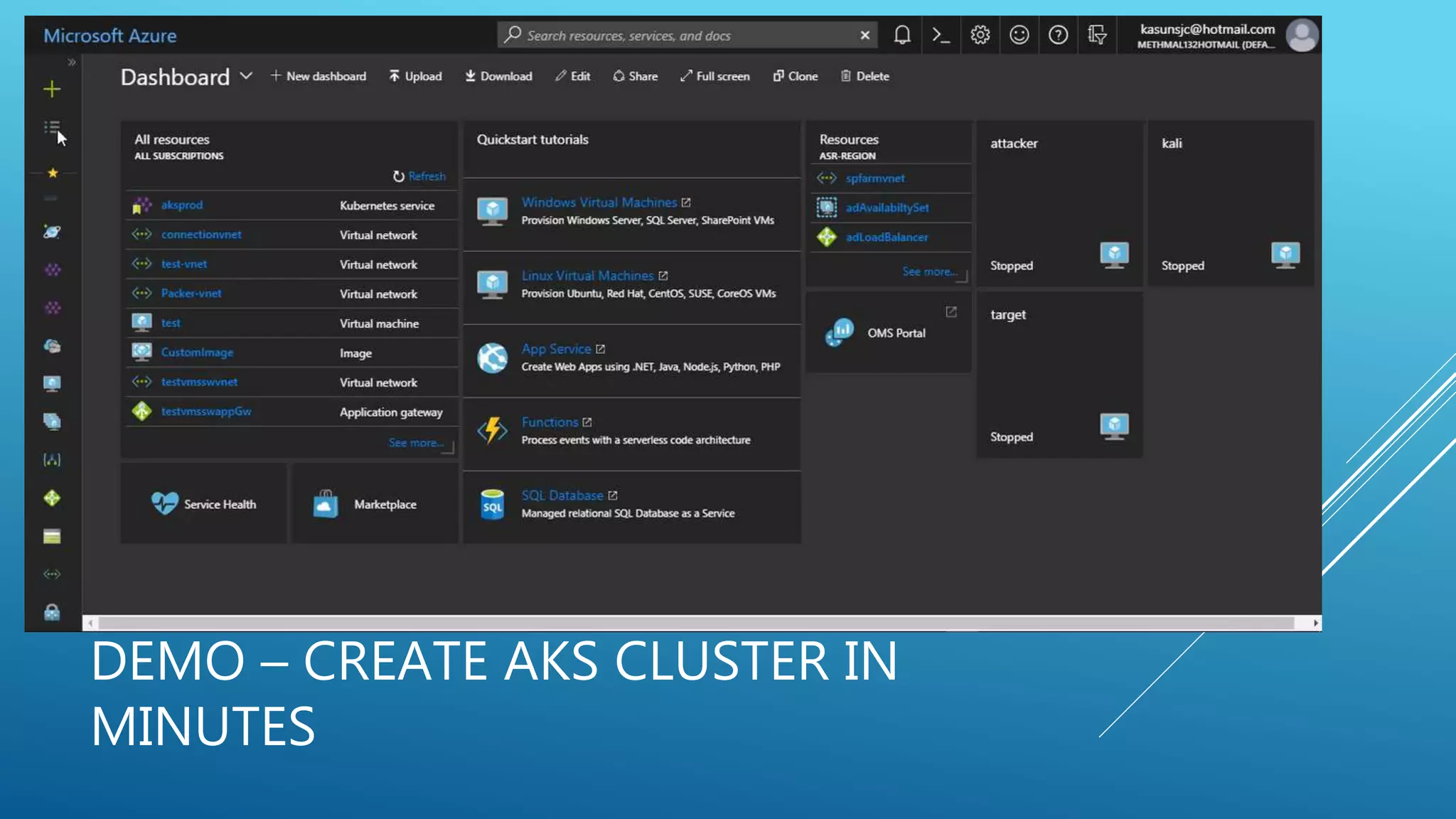
Task: Click Clone dashboard button
Action: coord(796,76)
